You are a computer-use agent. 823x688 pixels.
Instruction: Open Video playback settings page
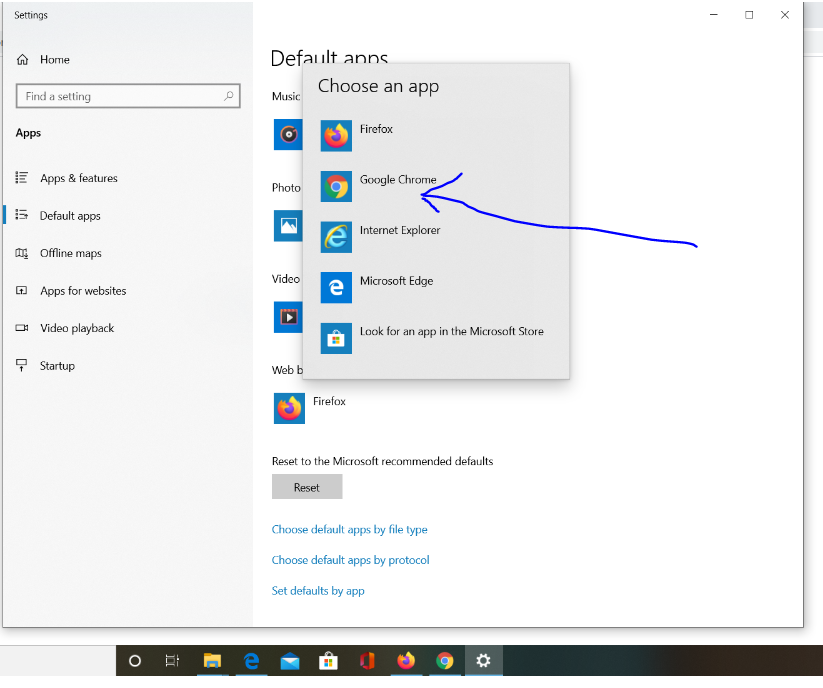coord(77,329)
